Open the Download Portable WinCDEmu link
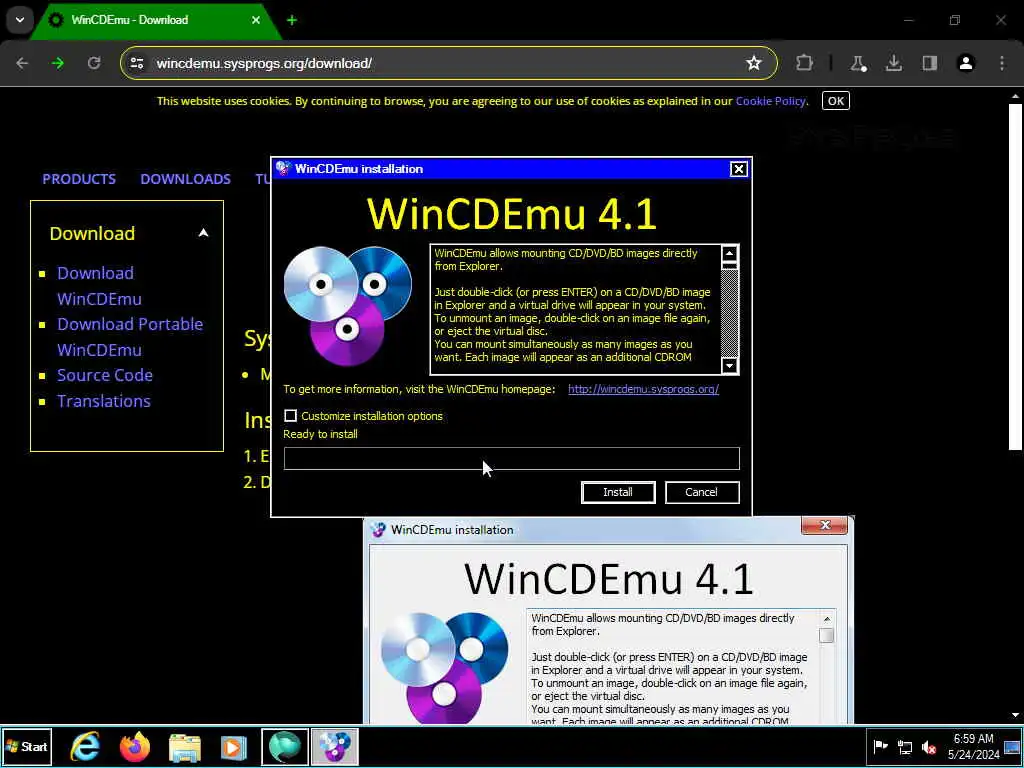 pyautogui.click(x=130, y=337)
